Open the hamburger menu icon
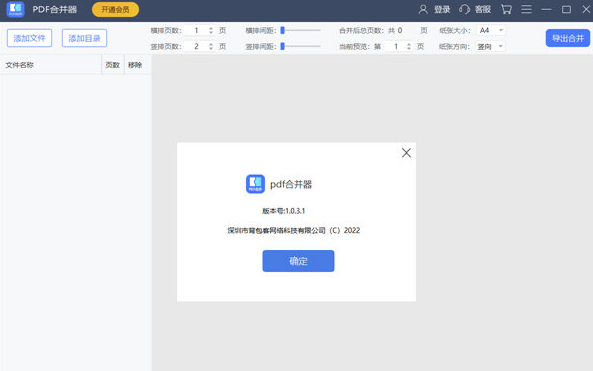This screenshot has height=371, width=593. click(x=526, y=9)
